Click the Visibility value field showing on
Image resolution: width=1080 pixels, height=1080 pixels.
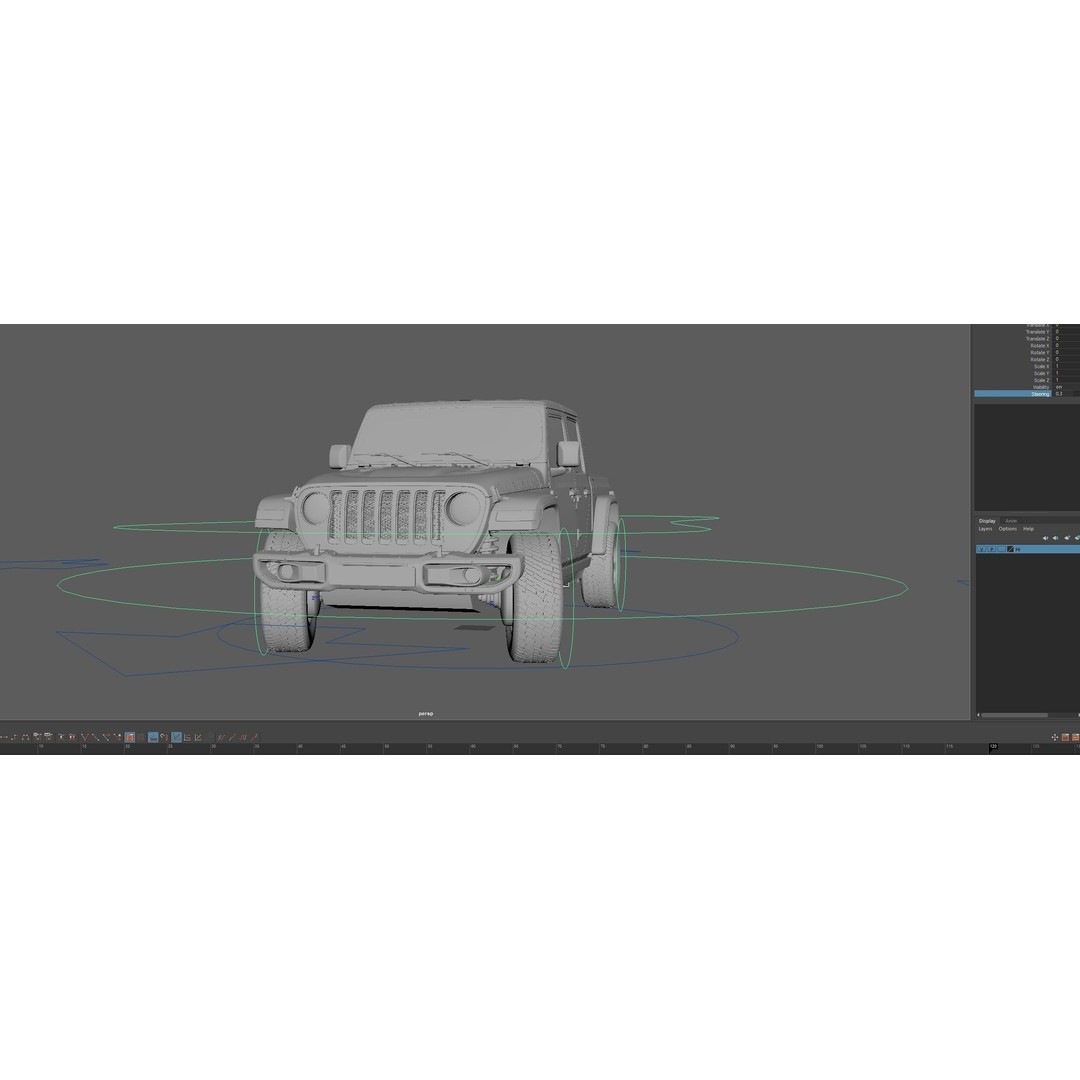pyautogui.click(x=1065, y=387)
